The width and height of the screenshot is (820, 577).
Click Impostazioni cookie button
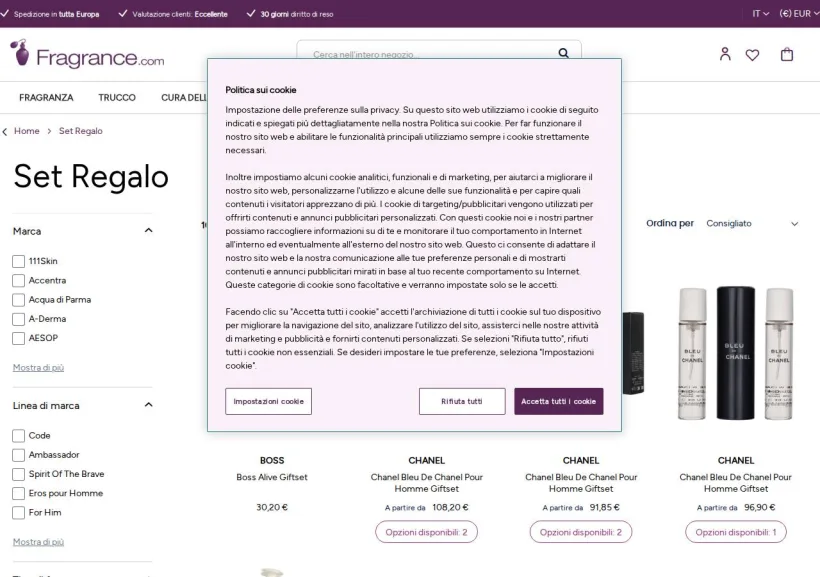click(x=268, y=401)
